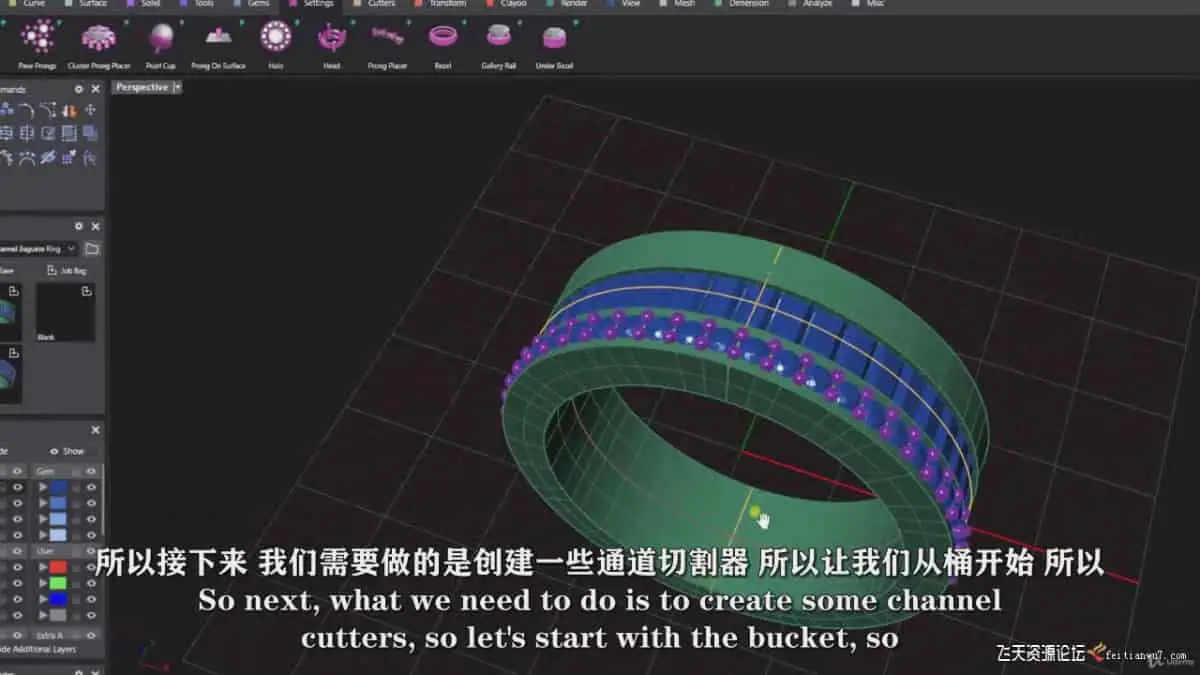Image resolution: width=1200 pixels, height=675 pixels.
Task: Expand the darkest blue gem layer arrow
Action: (43, 487)
